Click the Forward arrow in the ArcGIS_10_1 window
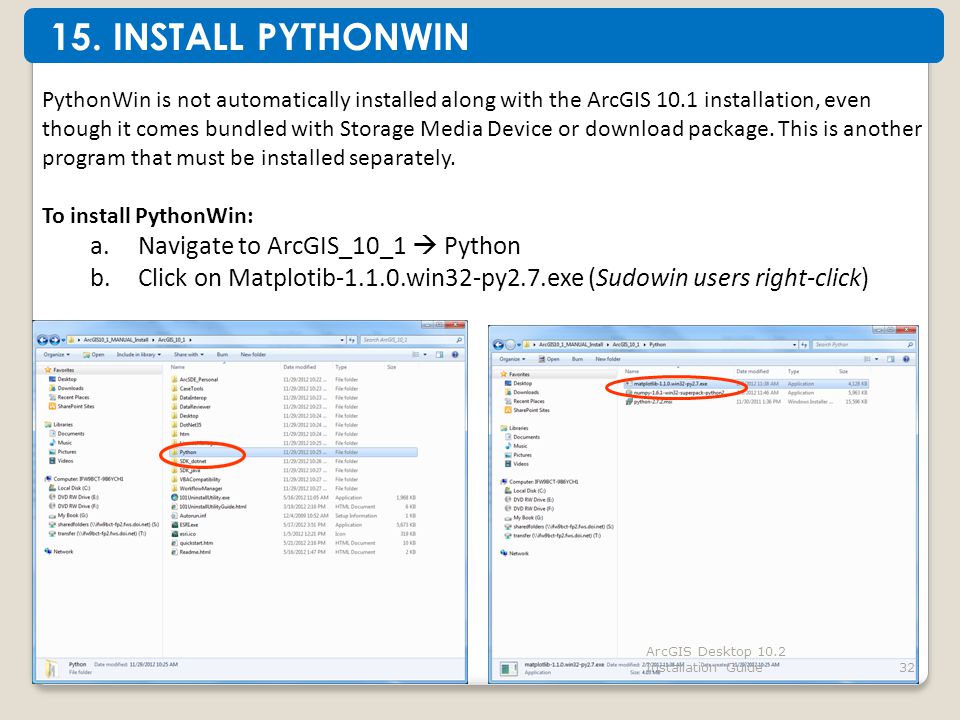Image resolution: width=960 pixels, height=720 pixels. pyautogui.click(x=54, y=340)
